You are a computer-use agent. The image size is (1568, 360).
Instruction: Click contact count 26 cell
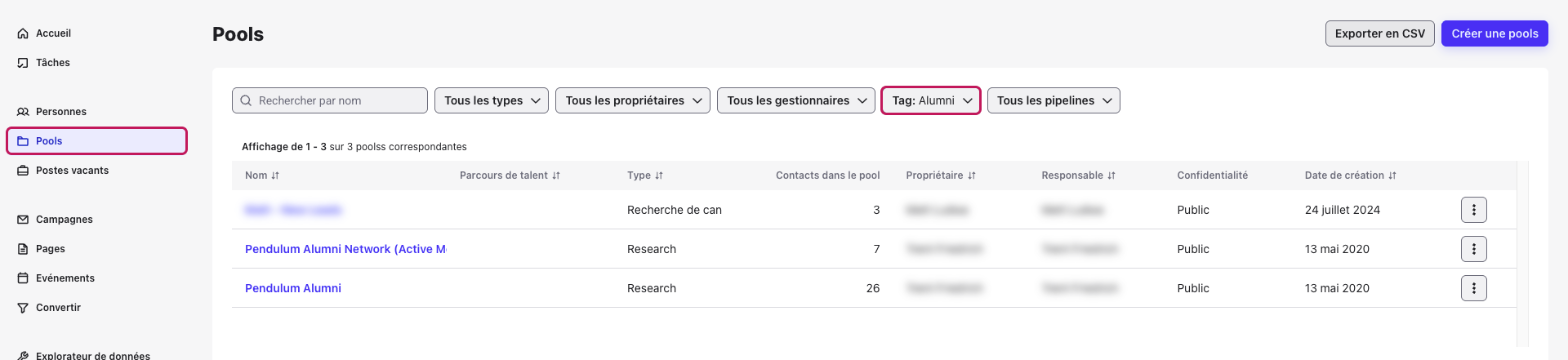tap(873, 288)
